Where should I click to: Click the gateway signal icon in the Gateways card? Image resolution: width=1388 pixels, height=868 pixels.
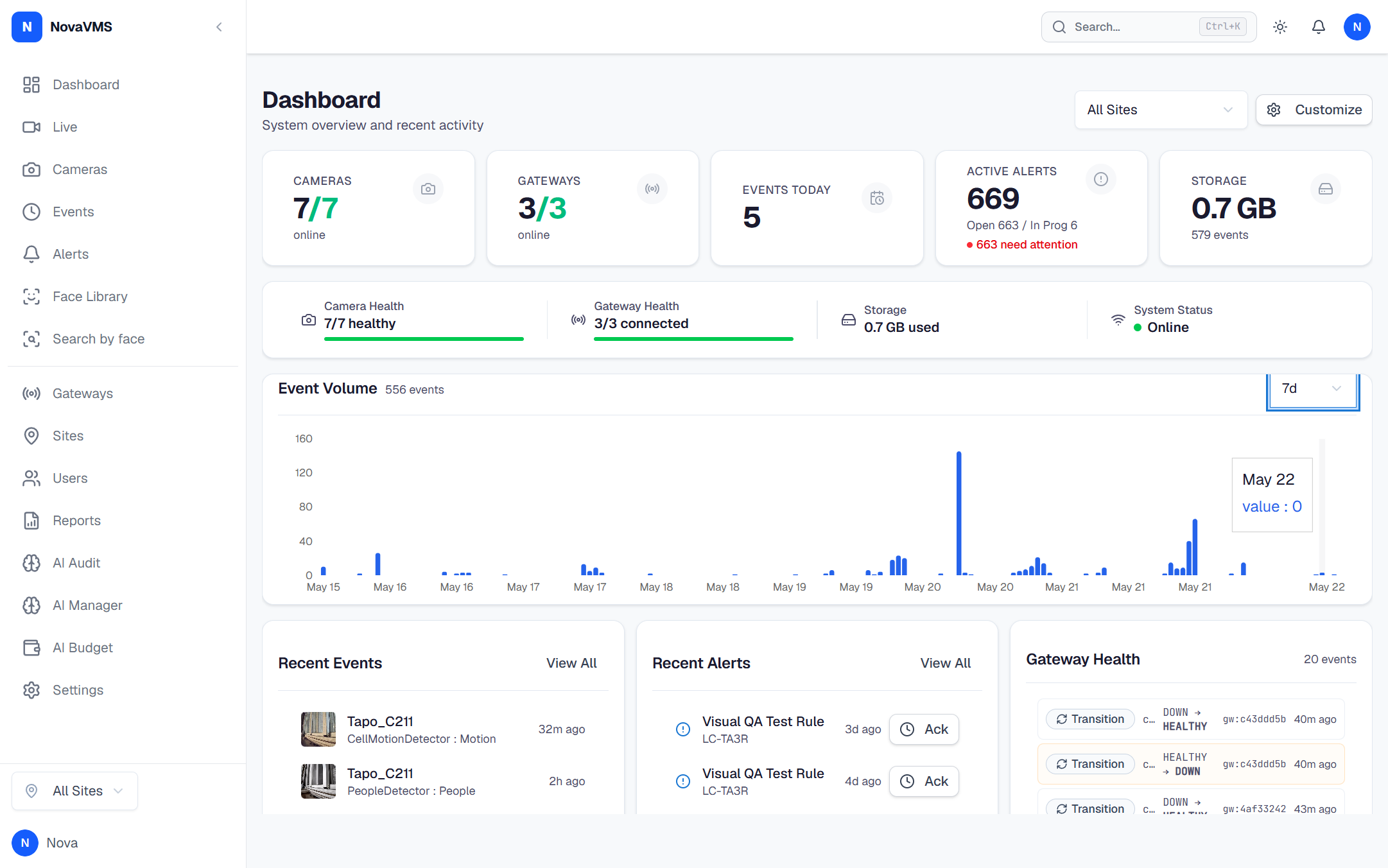tap(652, 189)
